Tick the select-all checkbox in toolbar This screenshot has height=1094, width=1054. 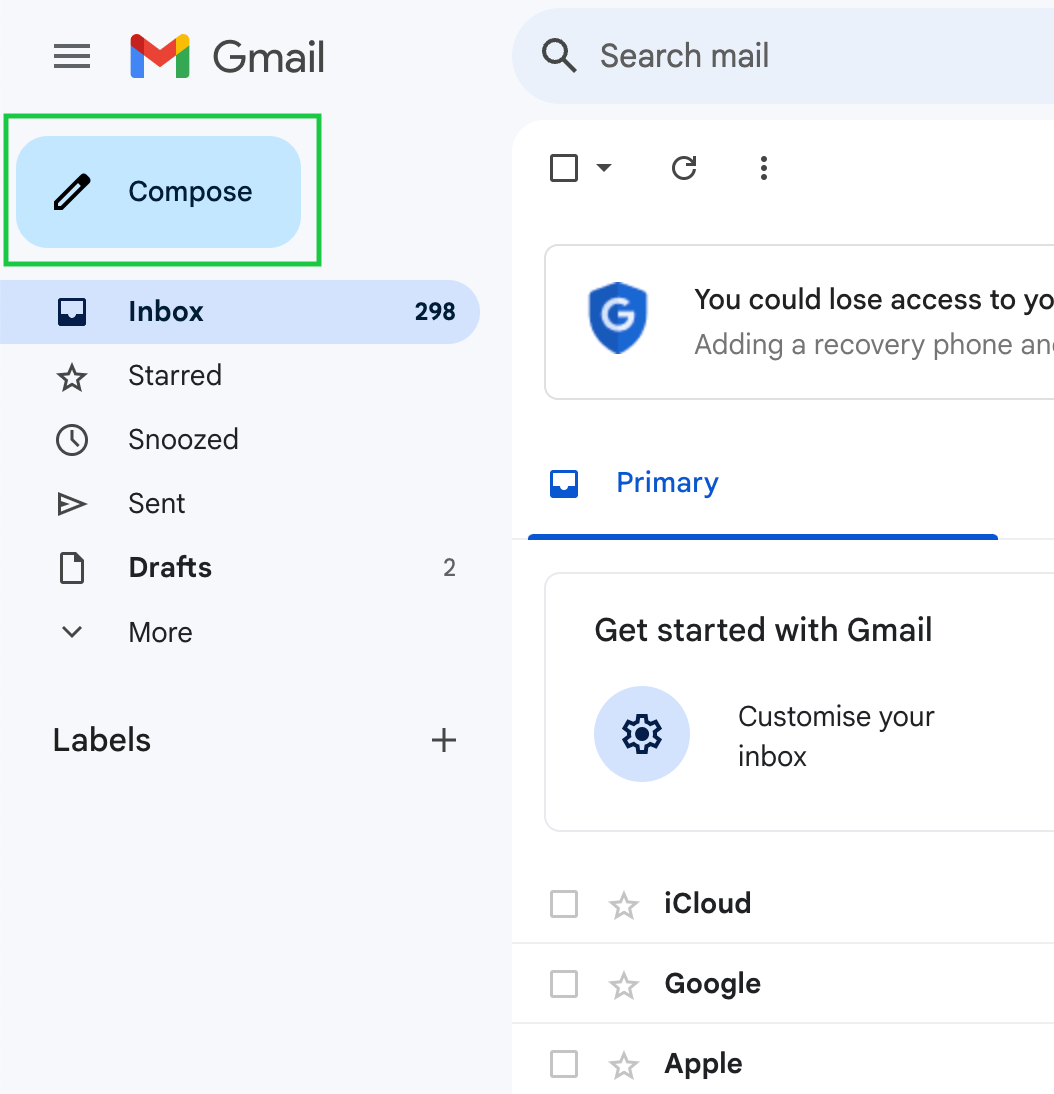click(x=564, y=168)
